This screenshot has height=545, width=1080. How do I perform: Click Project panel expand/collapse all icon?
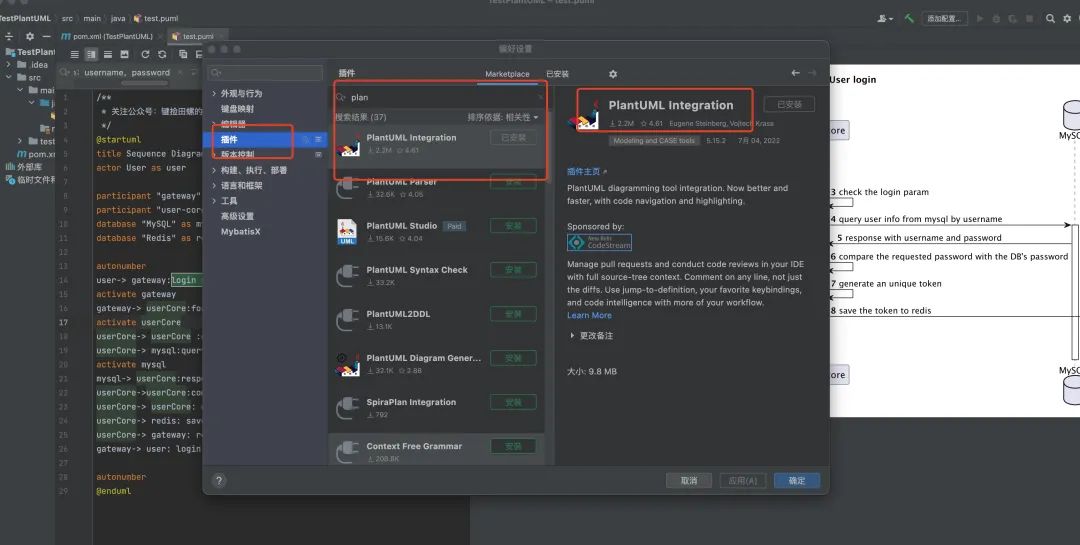tap(9, 37)
